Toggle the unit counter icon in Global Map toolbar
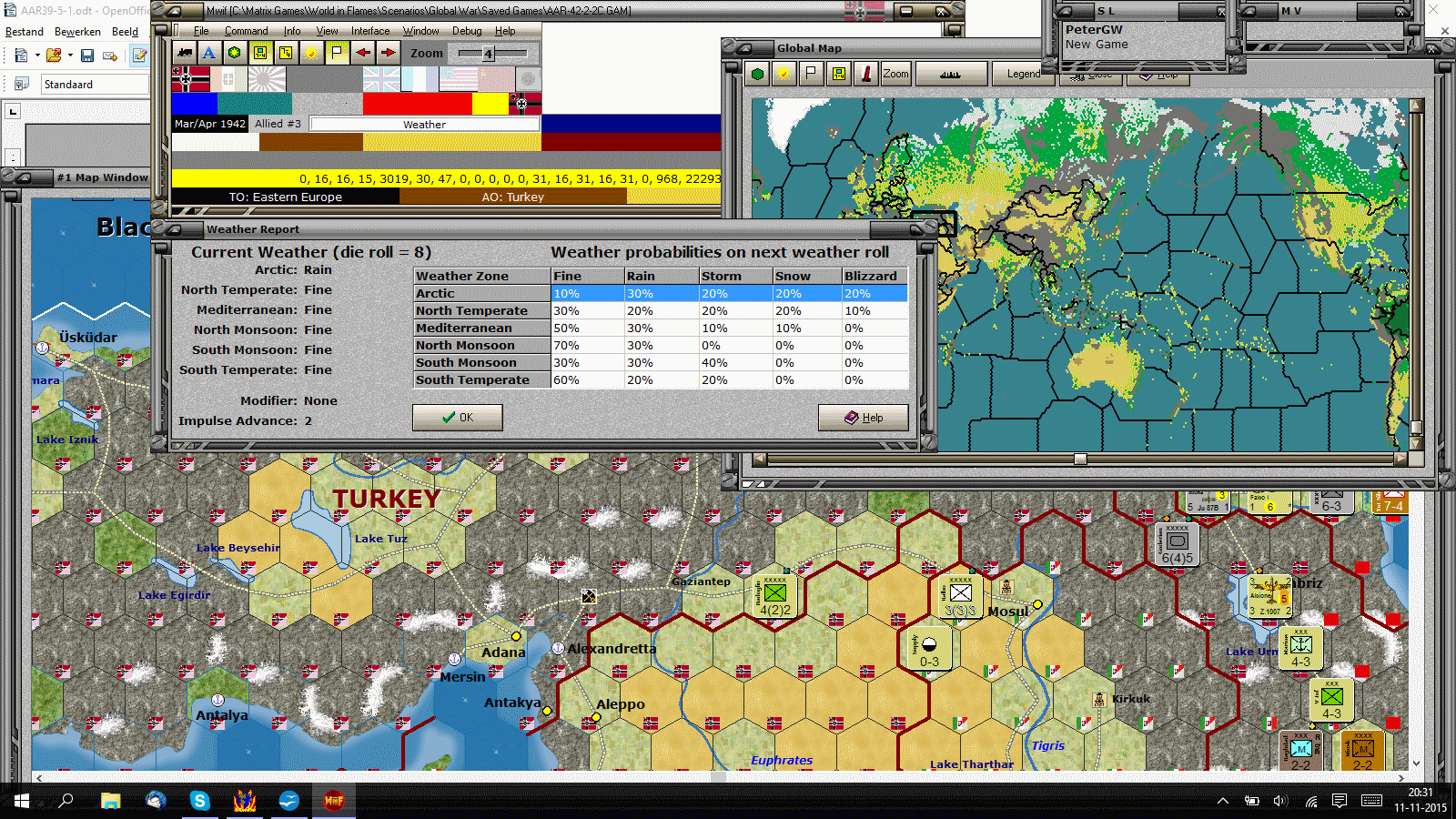The image size is (1456, 819). [x=838, y=74]
